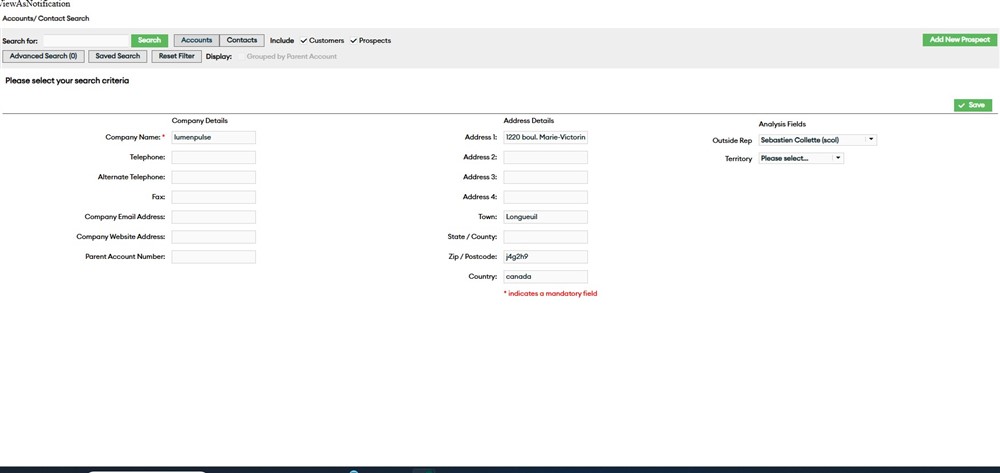1000x473 pixels.
Task: Click the Telephone input field
Action: click(x=213, y=157)
